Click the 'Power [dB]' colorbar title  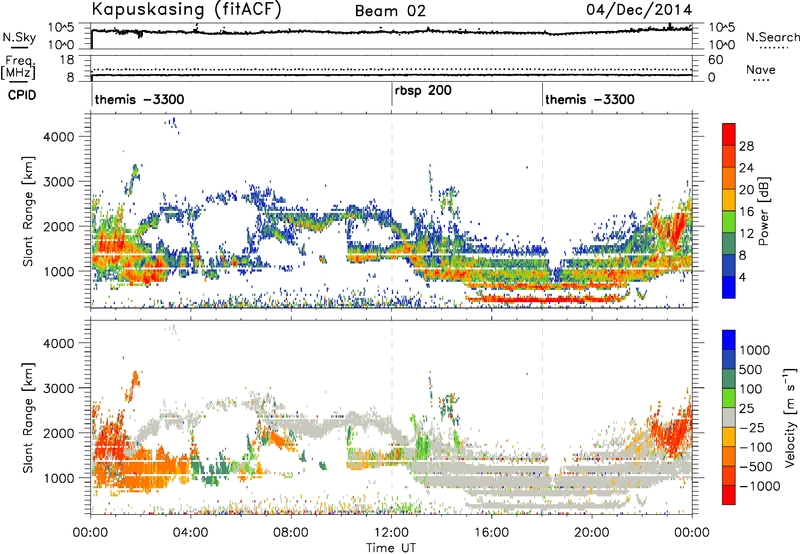pyautogui.click(x=764, y=211)
